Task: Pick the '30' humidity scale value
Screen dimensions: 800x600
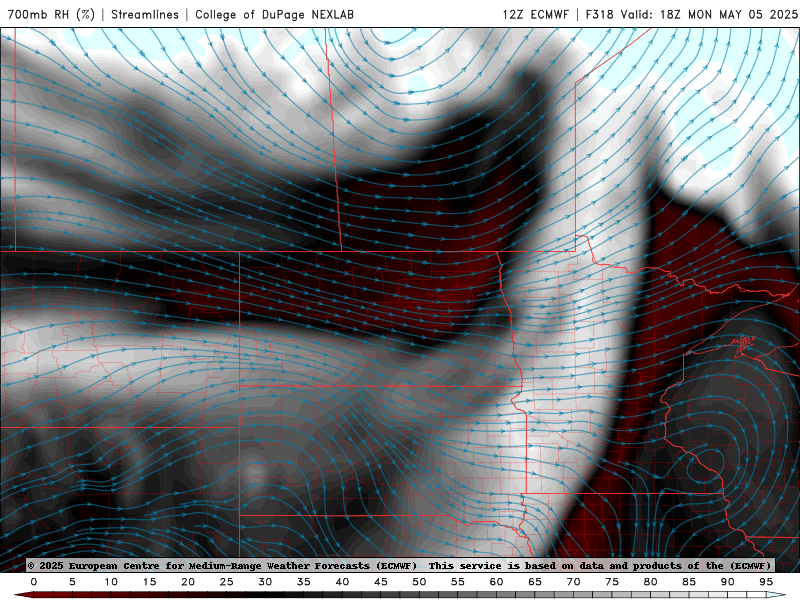Action: (265, 582)
